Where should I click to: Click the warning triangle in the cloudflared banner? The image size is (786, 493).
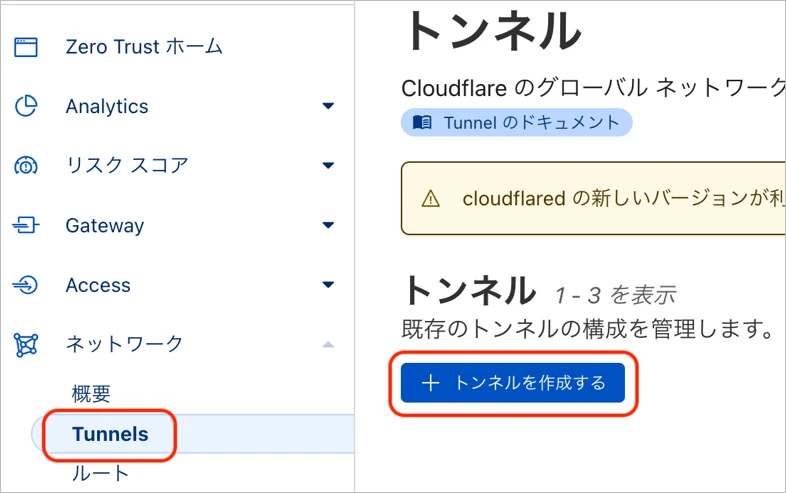[431, 199]
